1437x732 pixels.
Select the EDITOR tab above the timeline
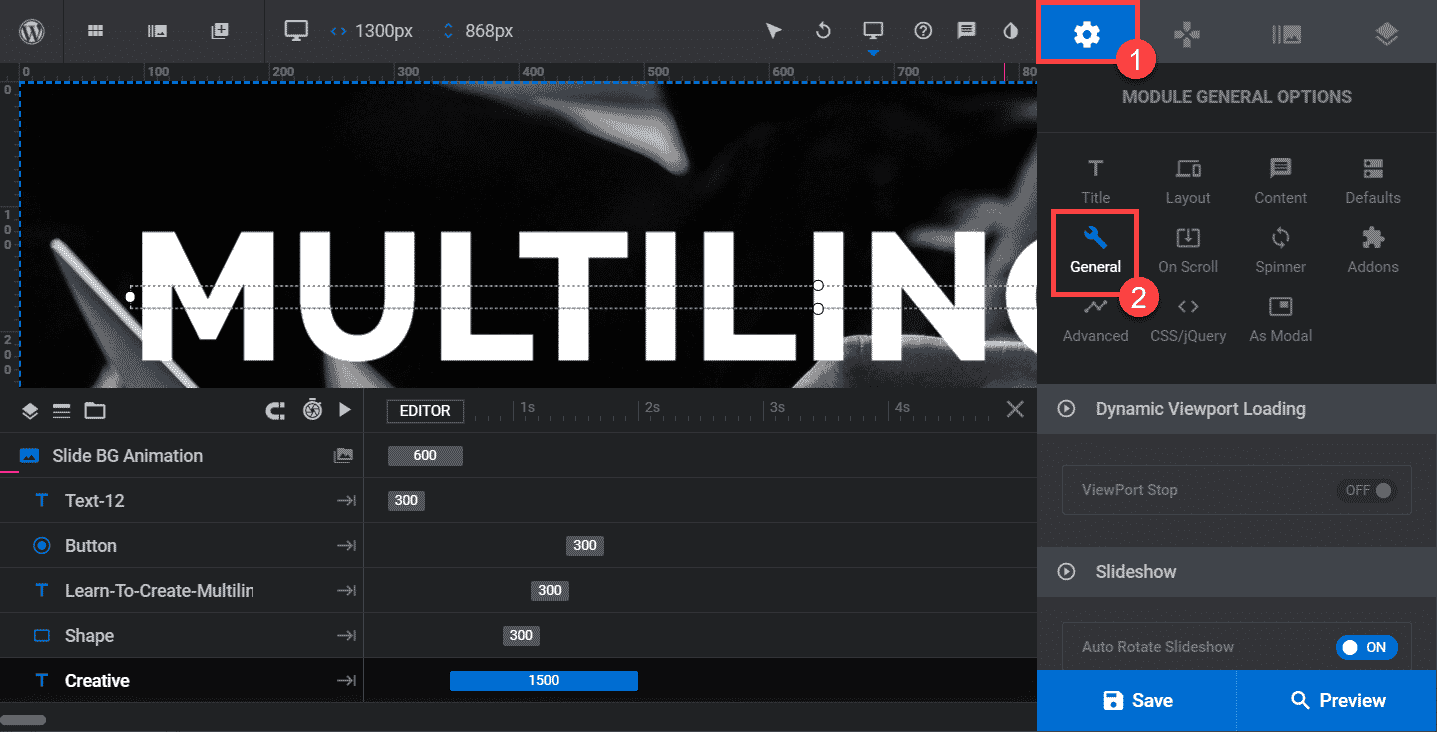(x=424, y=410)
